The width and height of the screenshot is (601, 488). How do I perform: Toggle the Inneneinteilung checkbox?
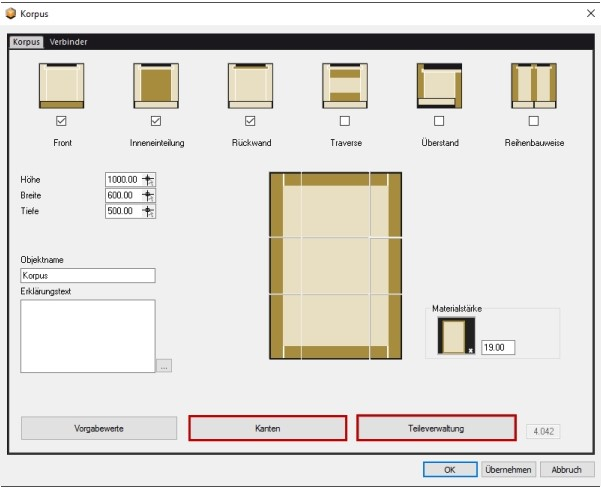tap(155, 121)
